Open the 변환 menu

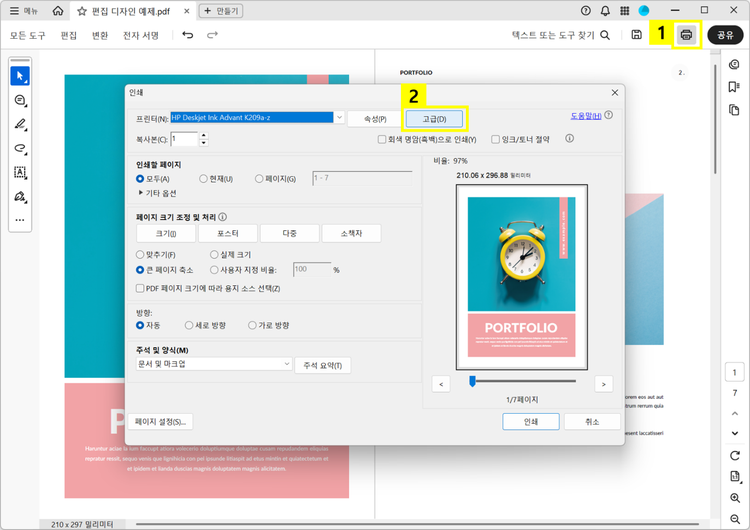100,35
